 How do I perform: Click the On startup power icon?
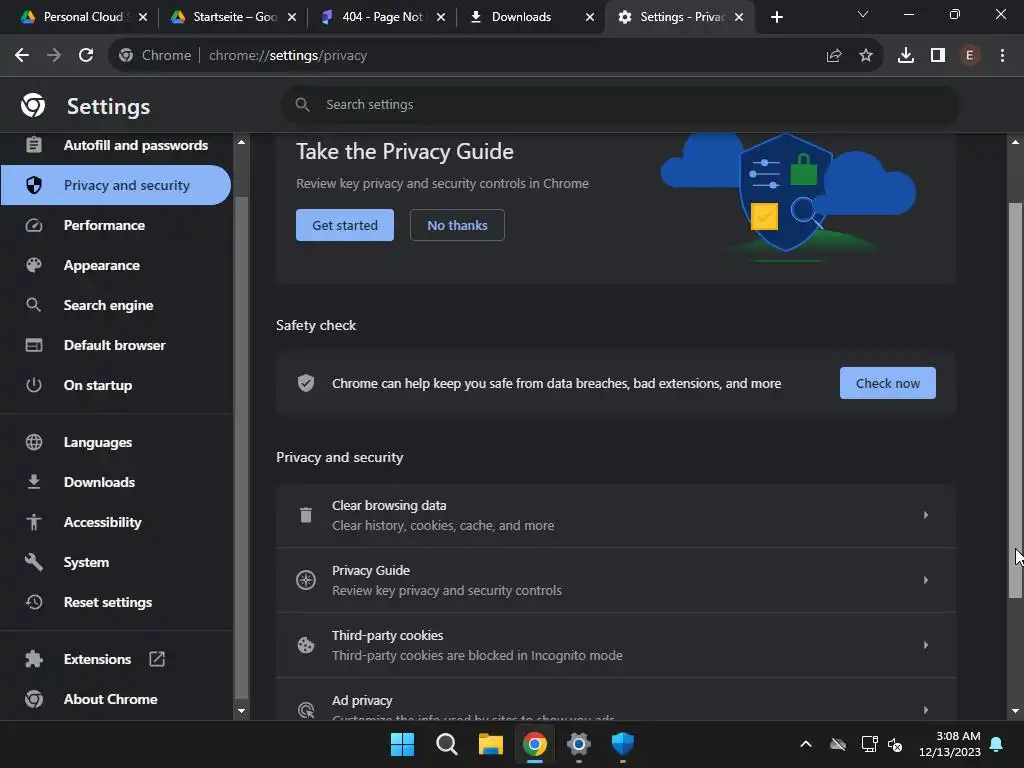[x=34, y=385]
